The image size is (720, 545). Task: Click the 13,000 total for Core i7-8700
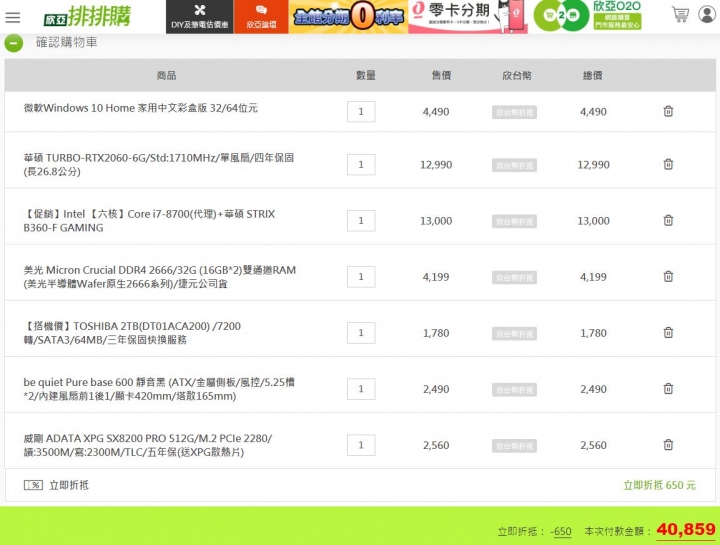pyautogui.click(x=593, y=221)
